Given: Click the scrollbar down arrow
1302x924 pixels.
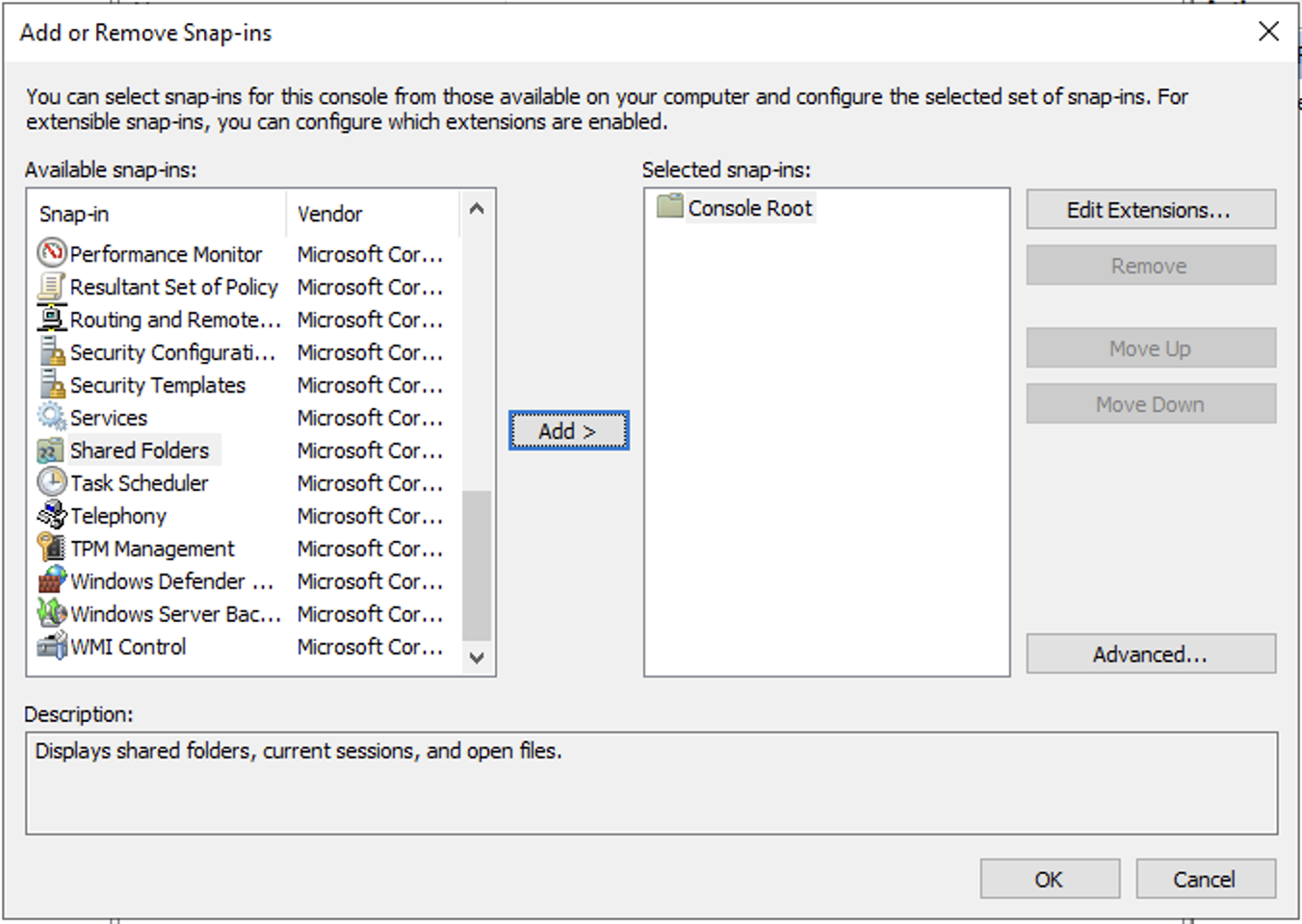Looking at the screenshot, I should click(x=477, y=658).
